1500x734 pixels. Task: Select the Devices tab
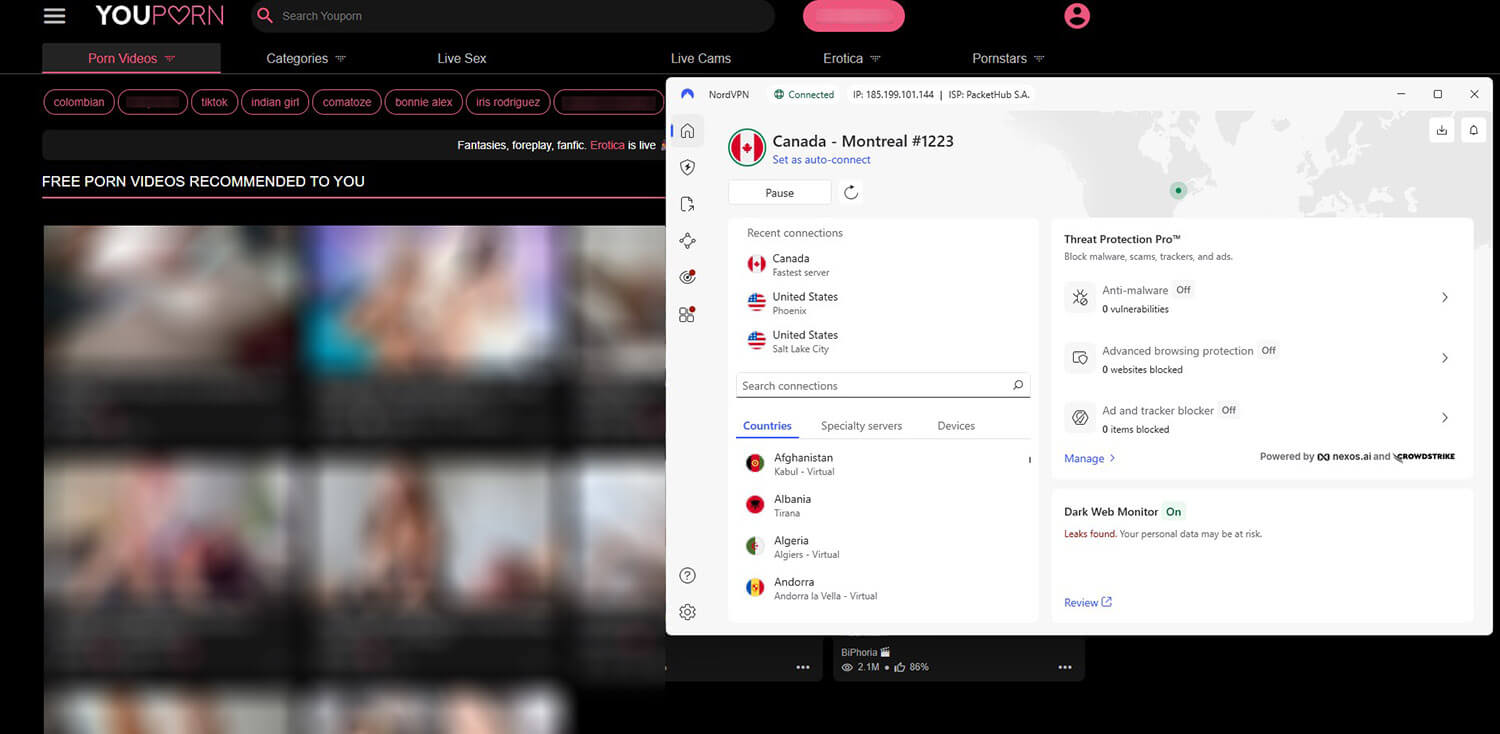point(954,425)
